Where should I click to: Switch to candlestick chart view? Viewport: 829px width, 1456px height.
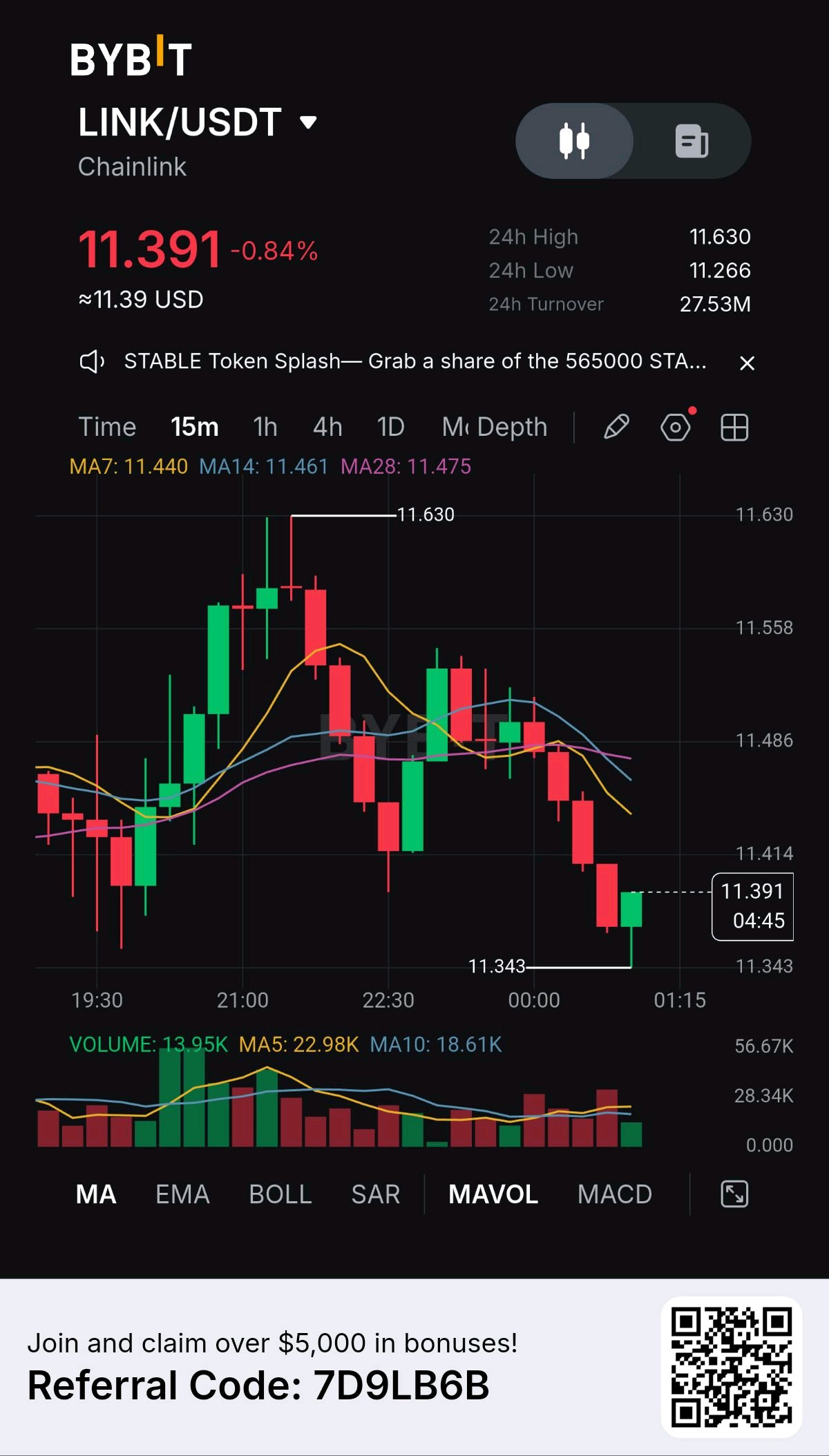point(574,141)
